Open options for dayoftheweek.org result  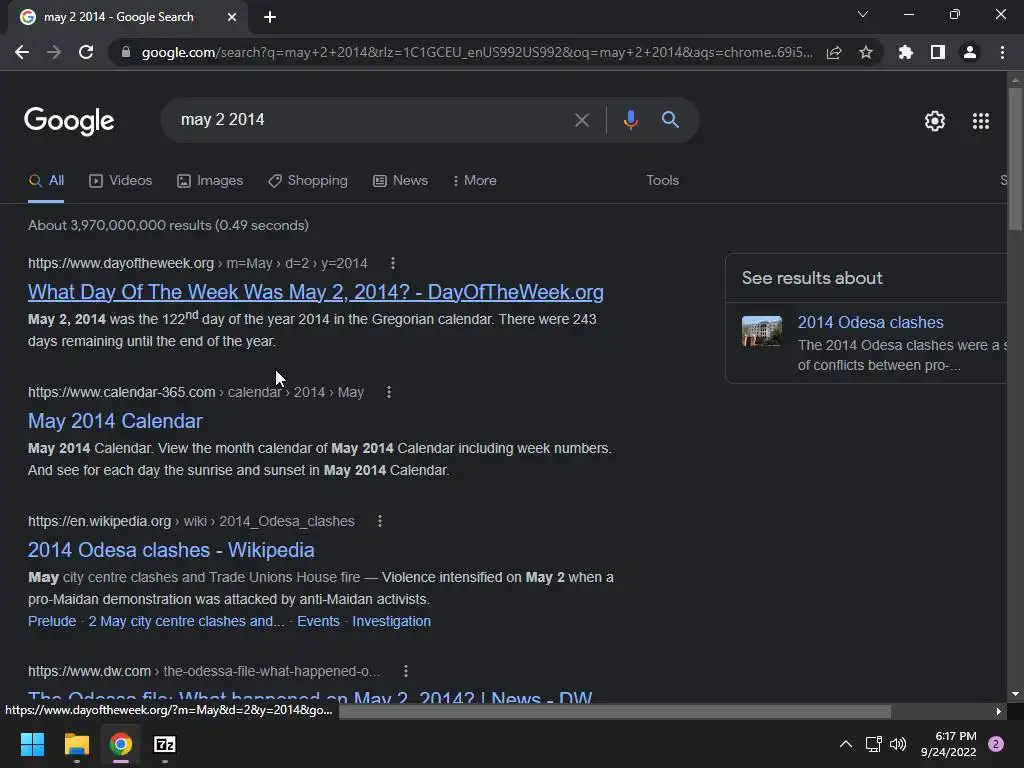pyautogui.click(x=392, y=263)
